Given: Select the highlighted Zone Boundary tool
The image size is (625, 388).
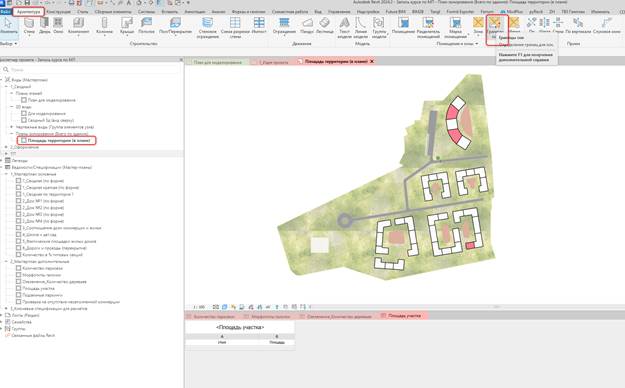Looking at the screenshot, I should tap(495, 26).
